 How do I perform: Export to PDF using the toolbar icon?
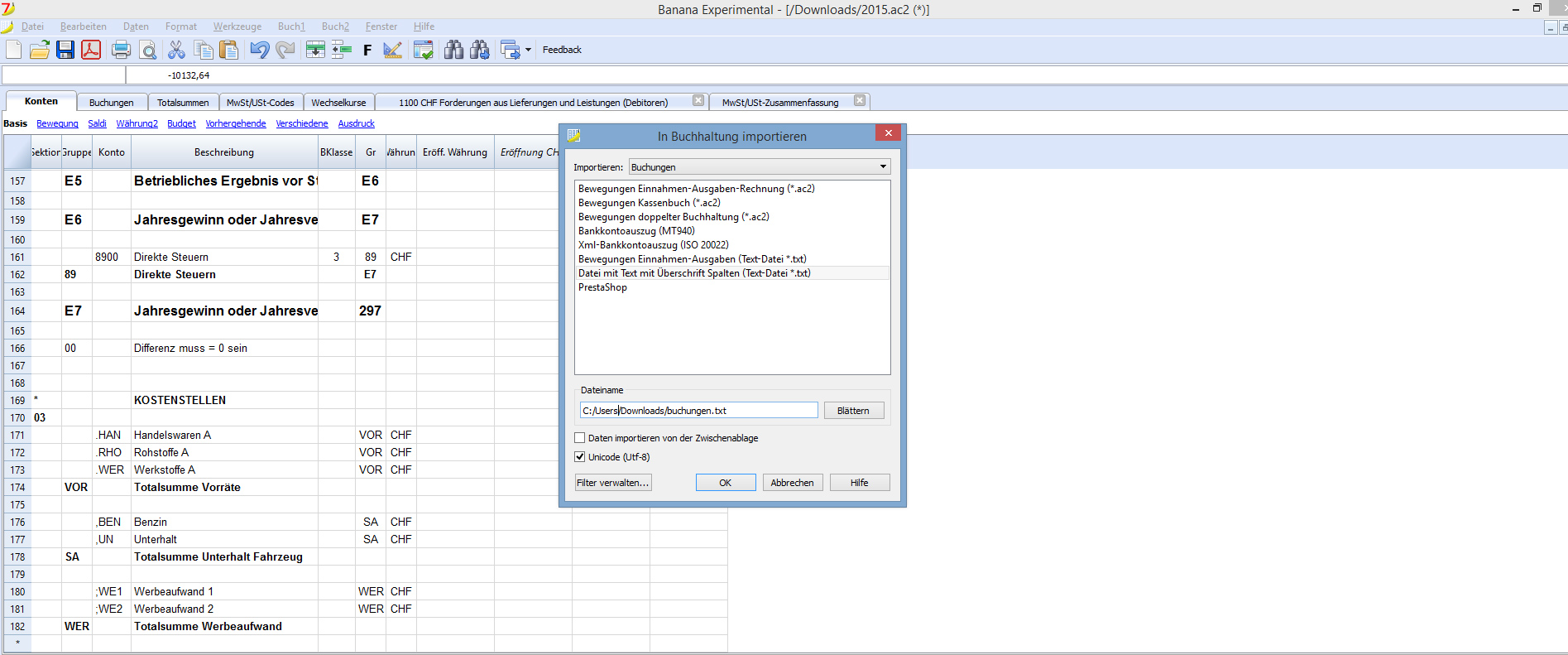[91, 51]
